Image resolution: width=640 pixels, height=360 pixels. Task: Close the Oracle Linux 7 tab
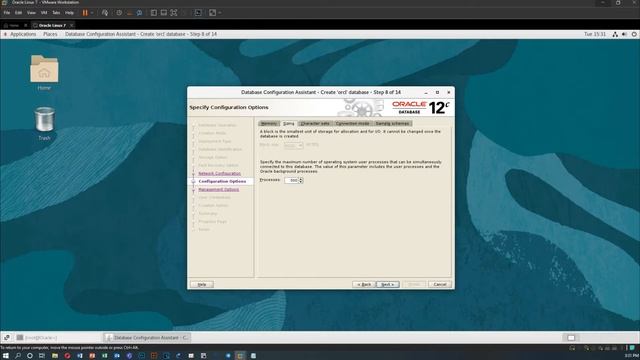tap(71, 25)
